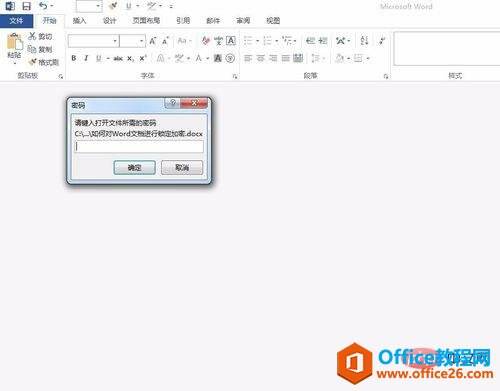Open the 文件 File tab
The width and height of the screenshot is (500, 391).
[x=16, y=21]
